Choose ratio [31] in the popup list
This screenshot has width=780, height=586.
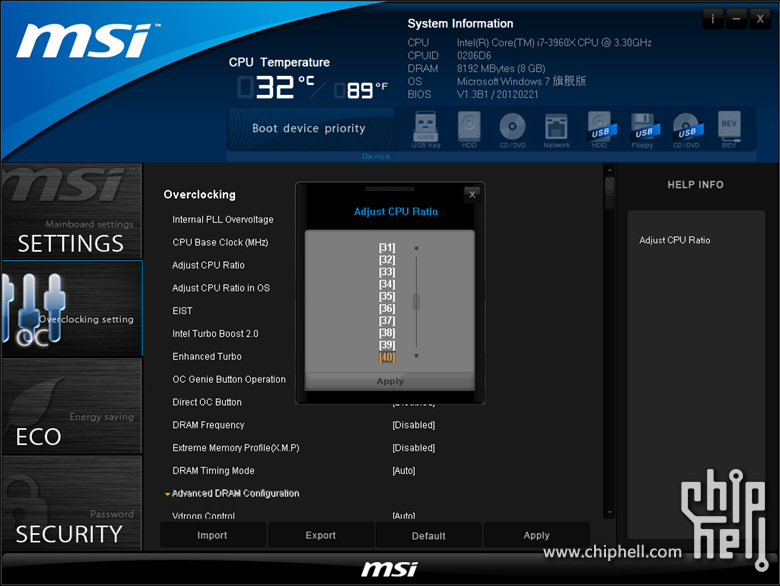coord(387,247)
